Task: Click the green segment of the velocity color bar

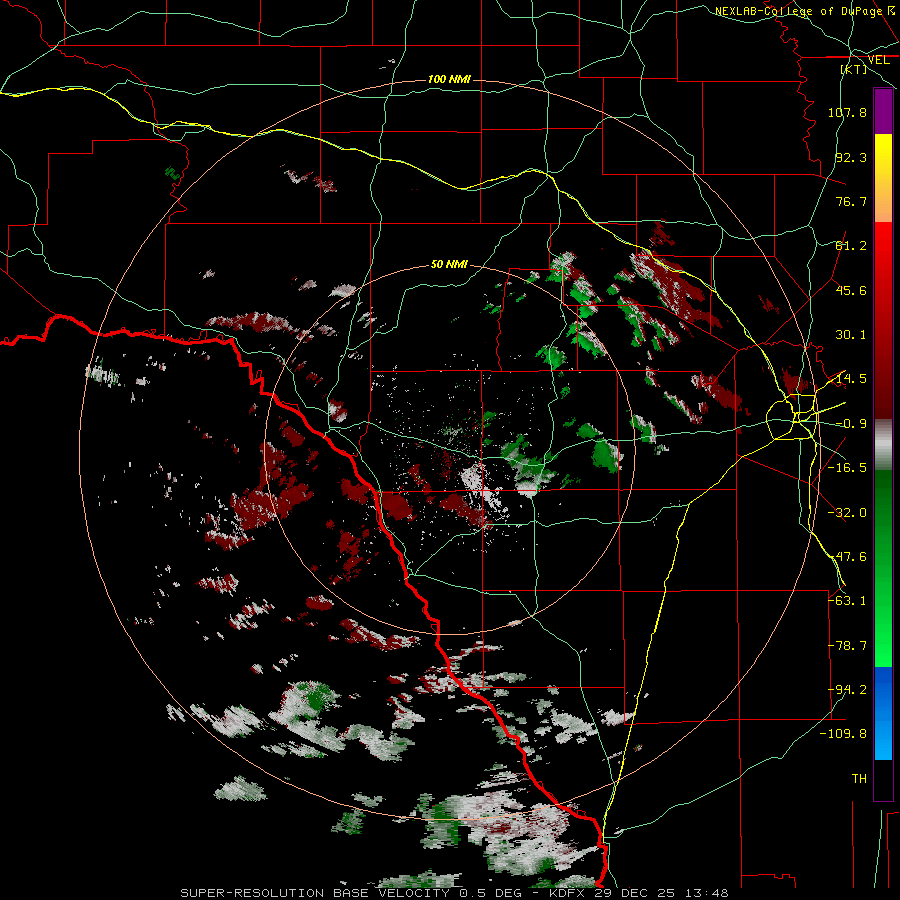Action: pyautogui.click(x=883, y=568)
